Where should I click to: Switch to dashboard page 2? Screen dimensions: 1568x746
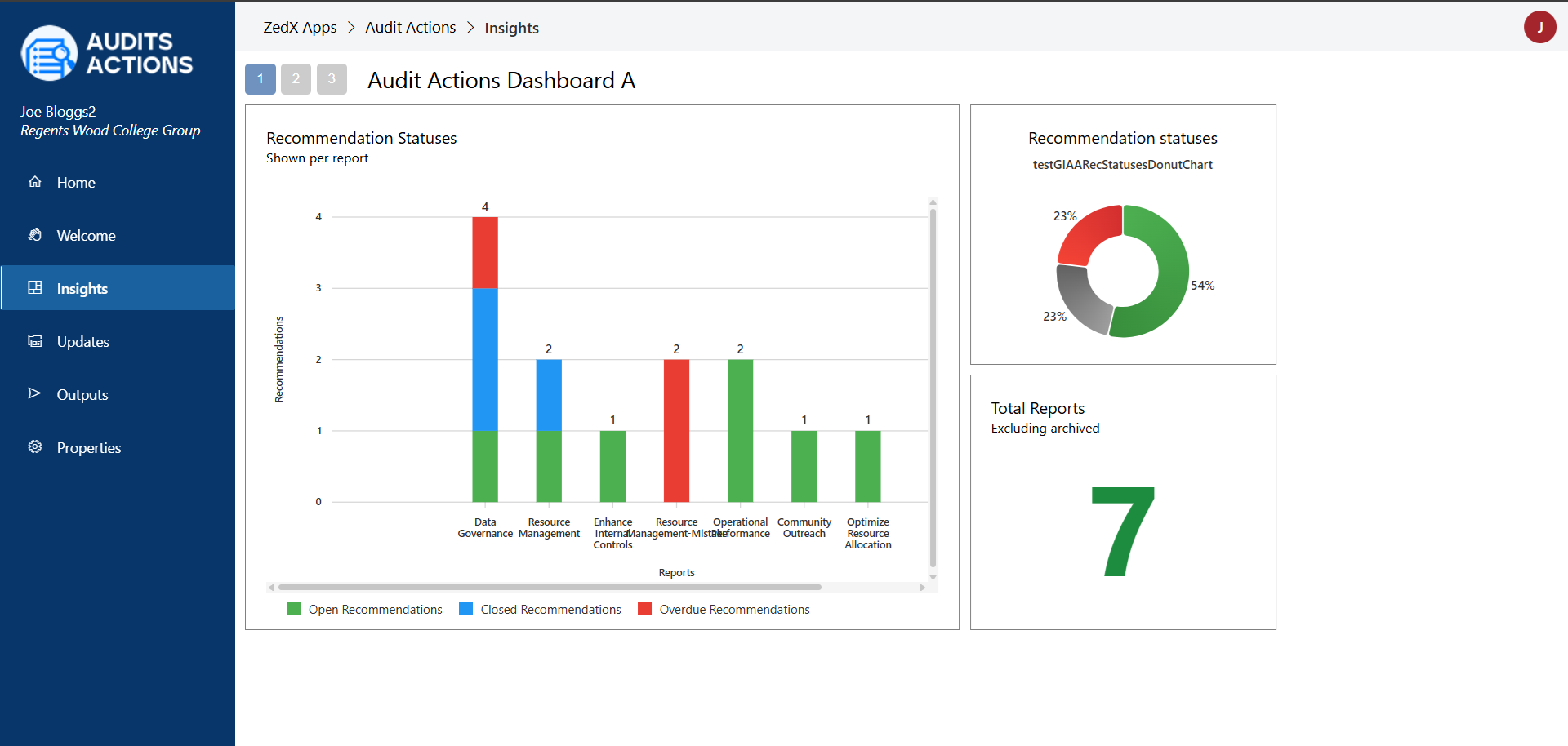296,79
